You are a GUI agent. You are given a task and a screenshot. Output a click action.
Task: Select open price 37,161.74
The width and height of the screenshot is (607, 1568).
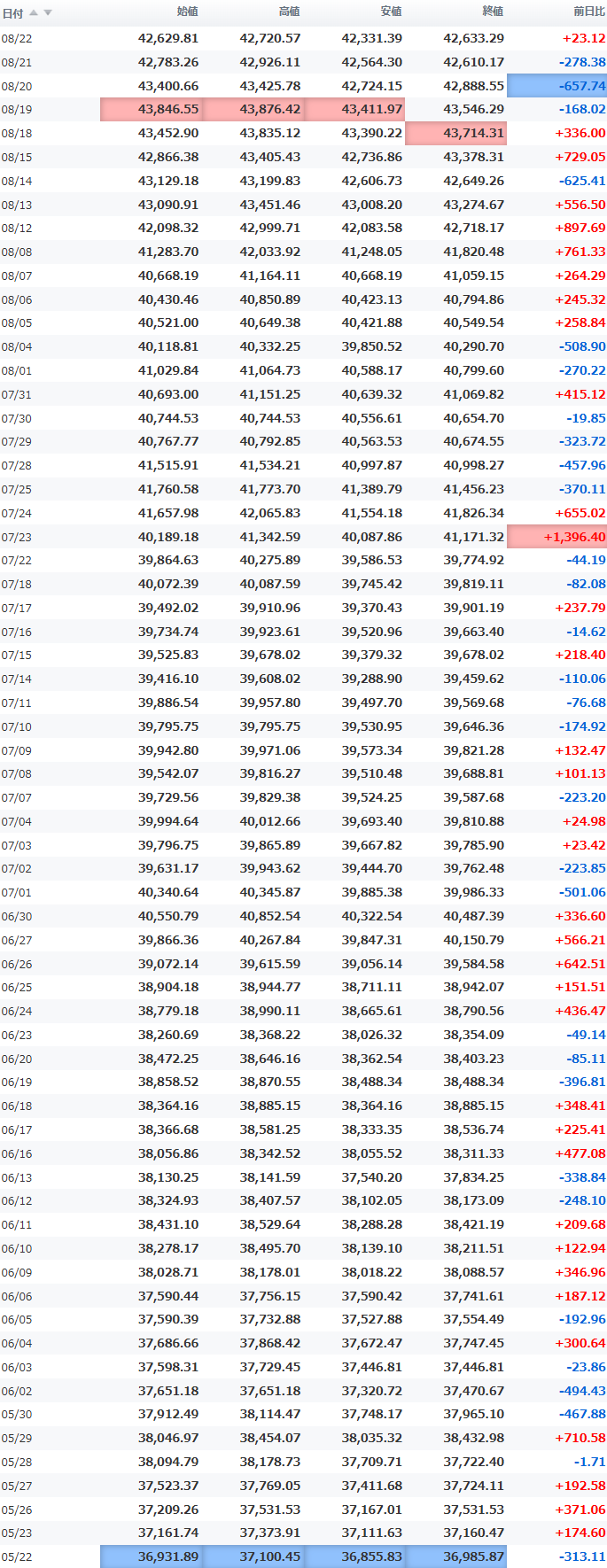pyautogui.click(x=168, y=1533)
